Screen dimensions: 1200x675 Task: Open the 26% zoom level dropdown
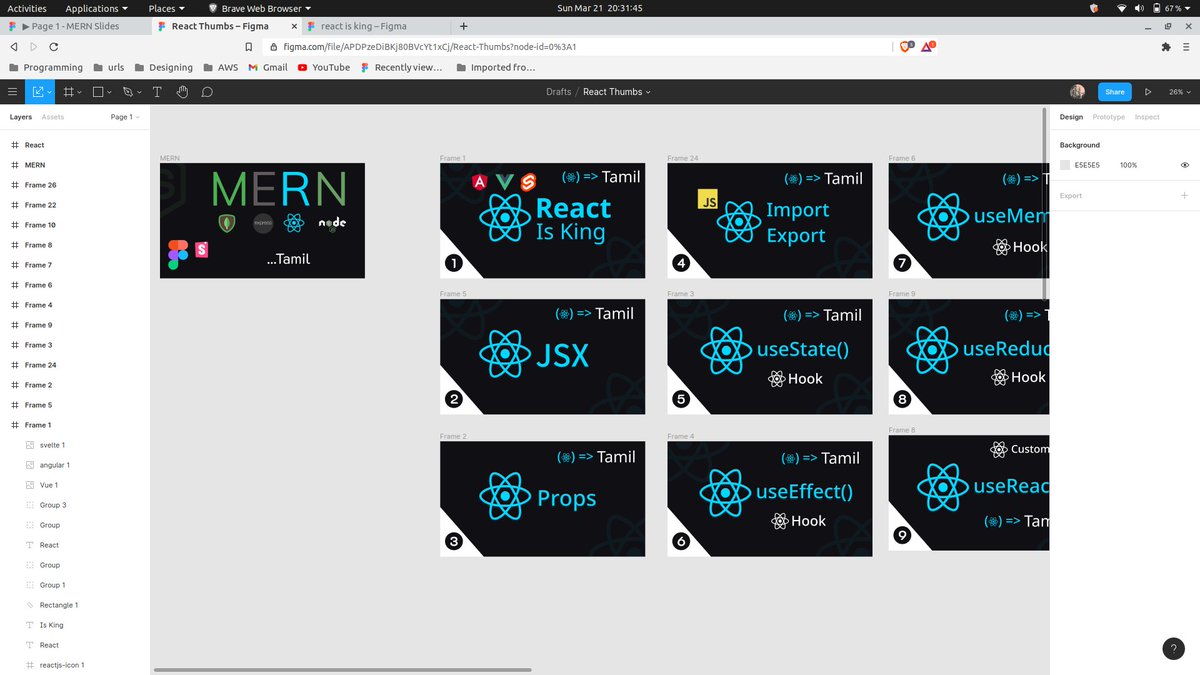[1179, 92]
